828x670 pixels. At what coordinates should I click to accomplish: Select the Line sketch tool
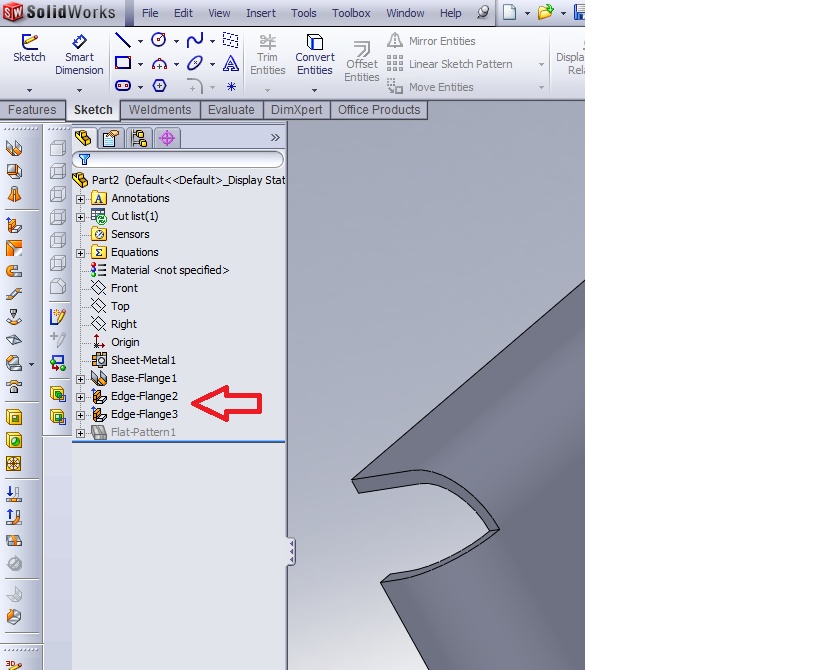pos(123,40)
